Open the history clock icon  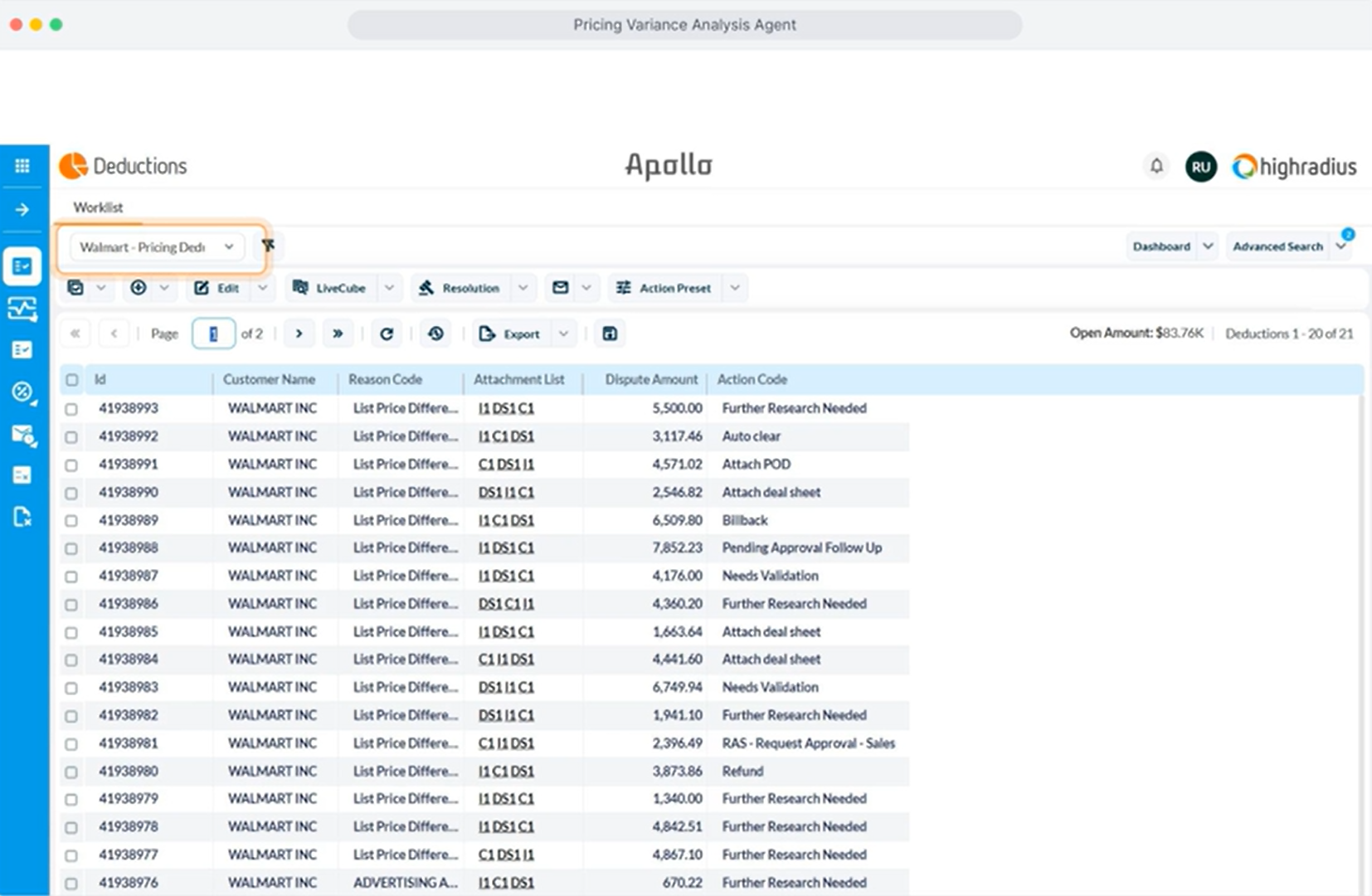click(x=436, y=334)
